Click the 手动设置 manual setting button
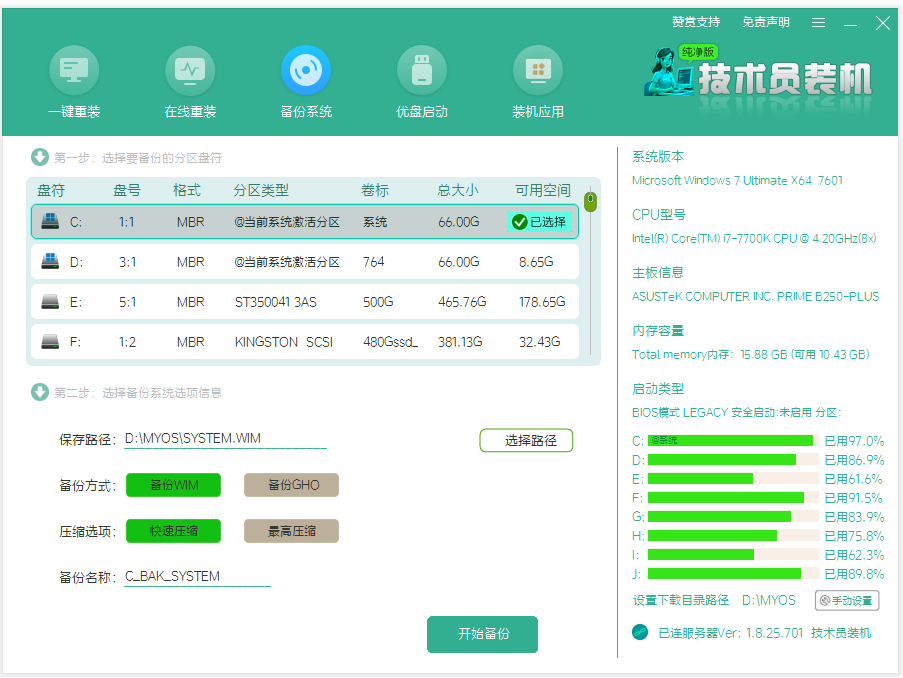 point(847,601)
